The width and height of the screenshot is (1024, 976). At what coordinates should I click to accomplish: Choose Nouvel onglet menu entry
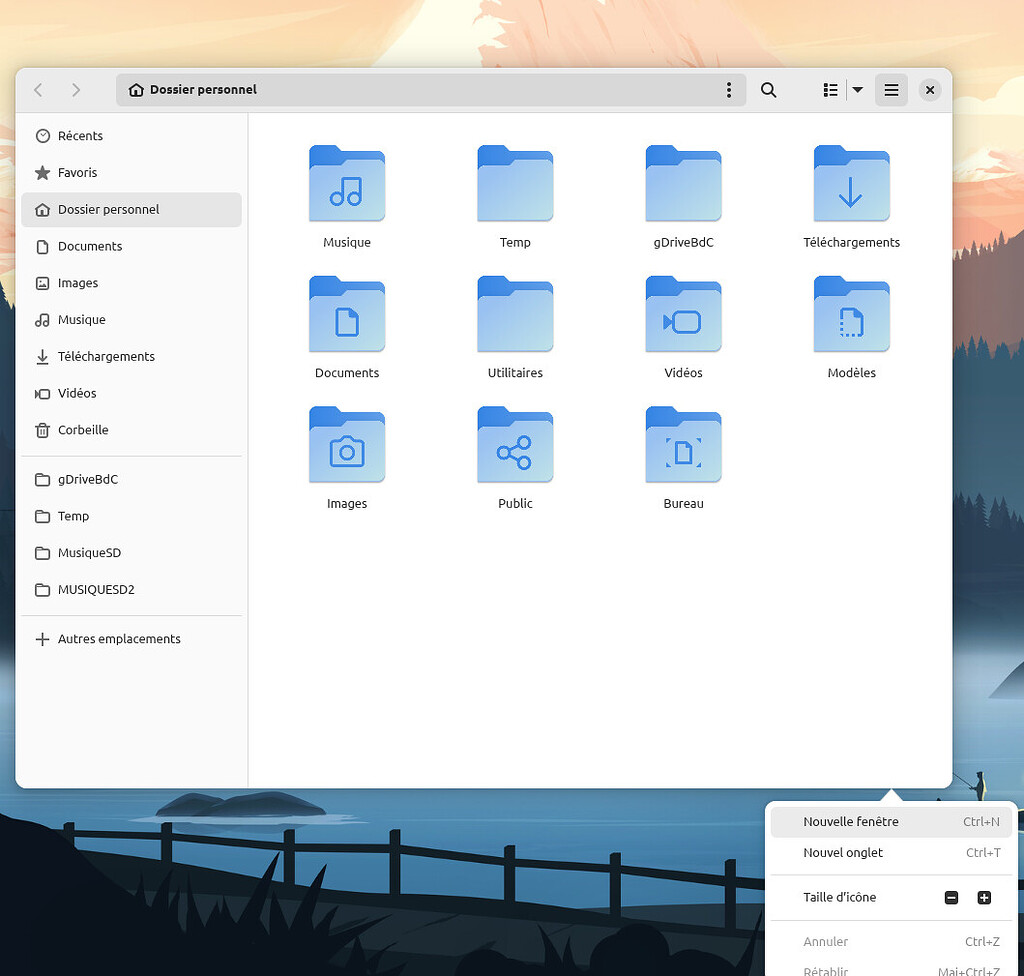[x=843, y=853]
